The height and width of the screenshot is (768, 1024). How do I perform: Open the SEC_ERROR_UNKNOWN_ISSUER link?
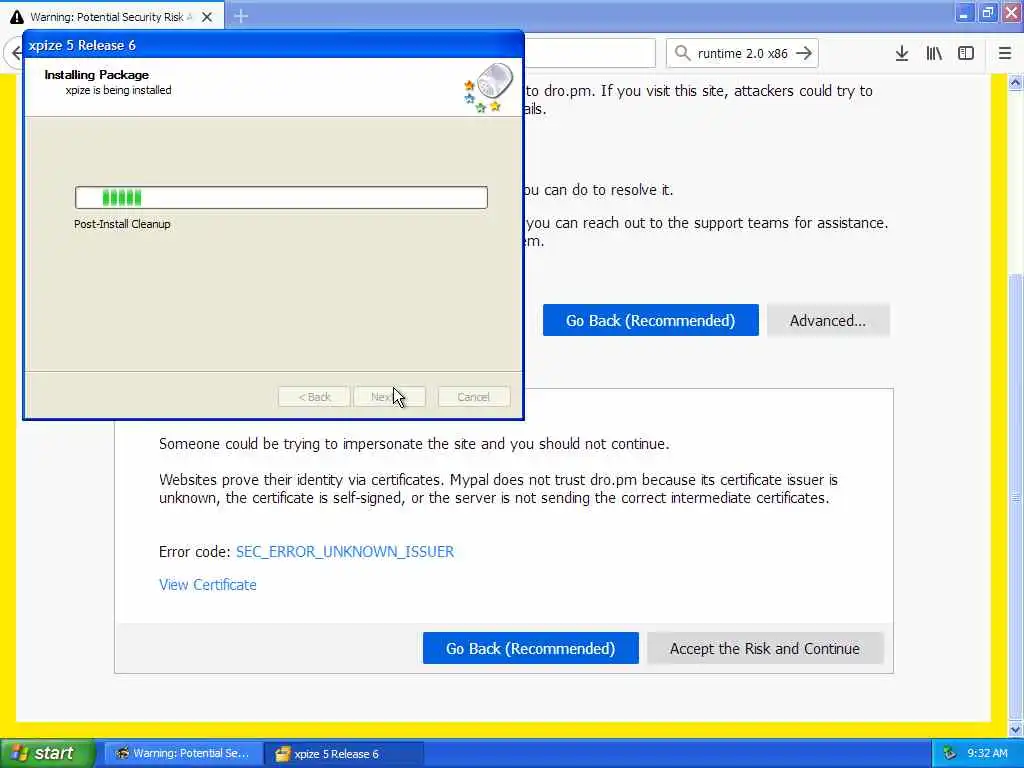tap(345, 552)
